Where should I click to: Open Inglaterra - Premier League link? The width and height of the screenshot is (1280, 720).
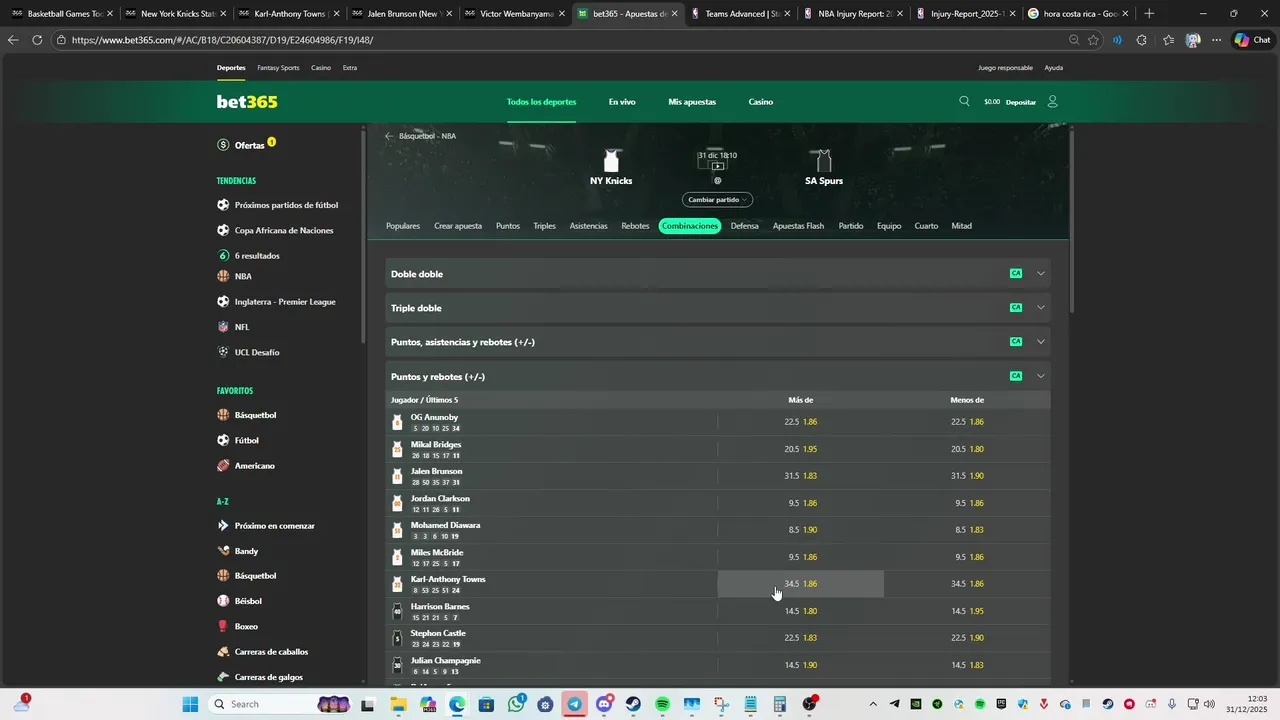point(285,301)
